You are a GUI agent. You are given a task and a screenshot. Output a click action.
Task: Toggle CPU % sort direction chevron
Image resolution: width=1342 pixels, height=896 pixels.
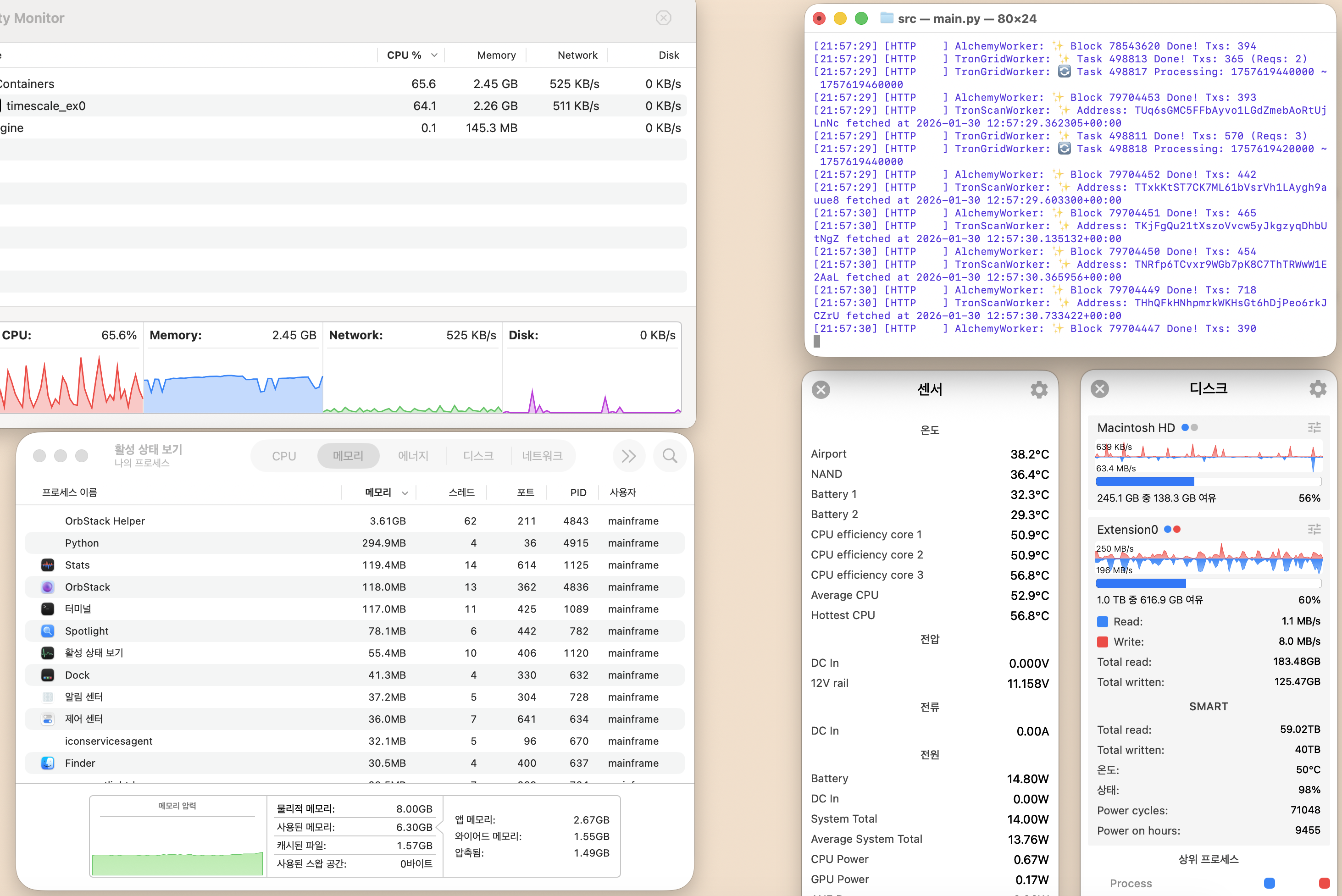(x=434, y=55)
